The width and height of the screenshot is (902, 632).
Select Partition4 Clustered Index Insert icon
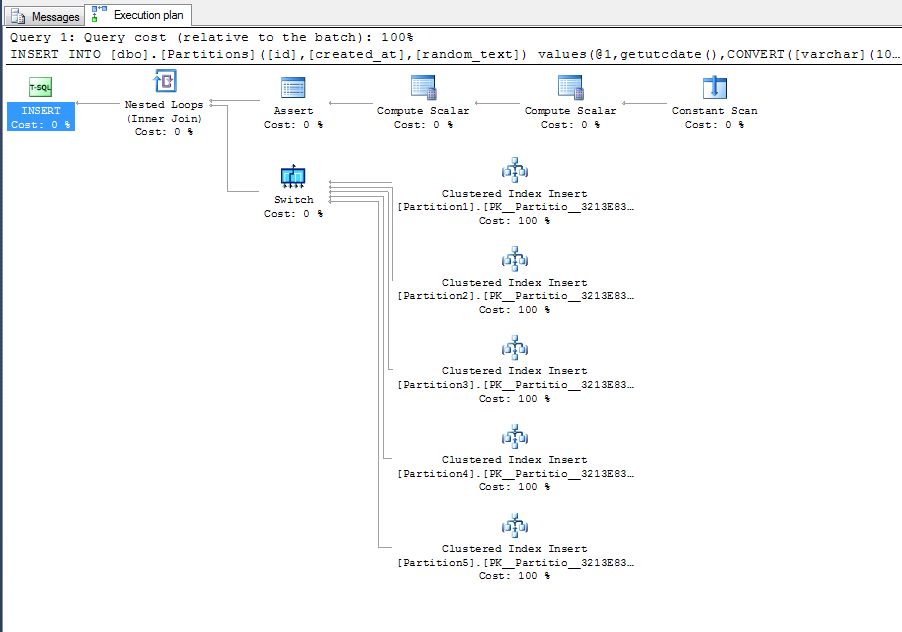click(514, 437)
